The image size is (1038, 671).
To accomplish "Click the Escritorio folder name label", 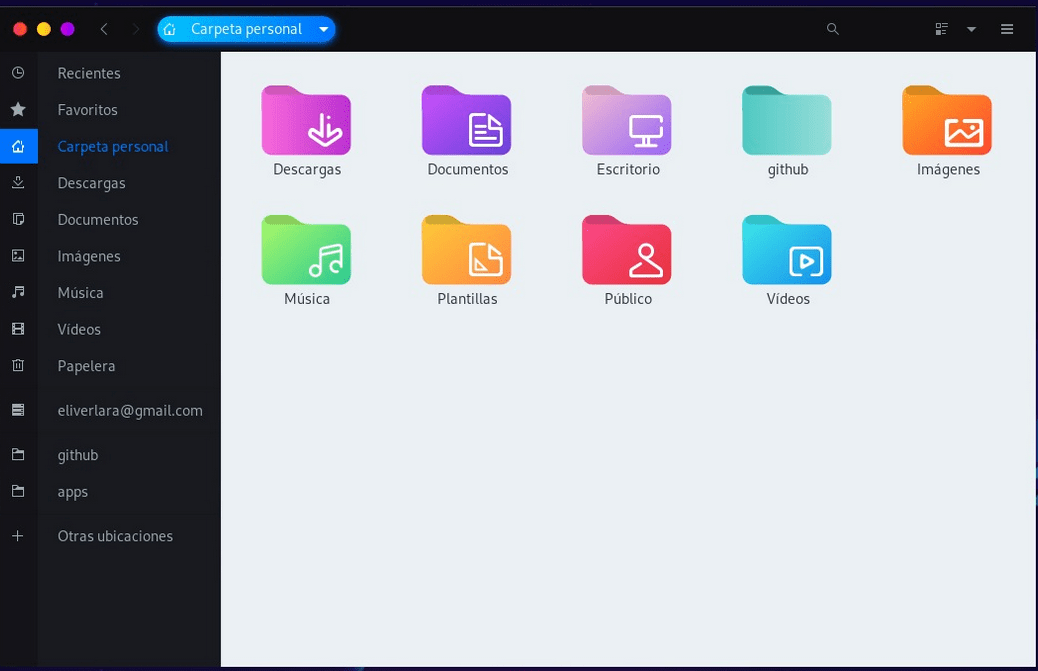I will 628,169.
